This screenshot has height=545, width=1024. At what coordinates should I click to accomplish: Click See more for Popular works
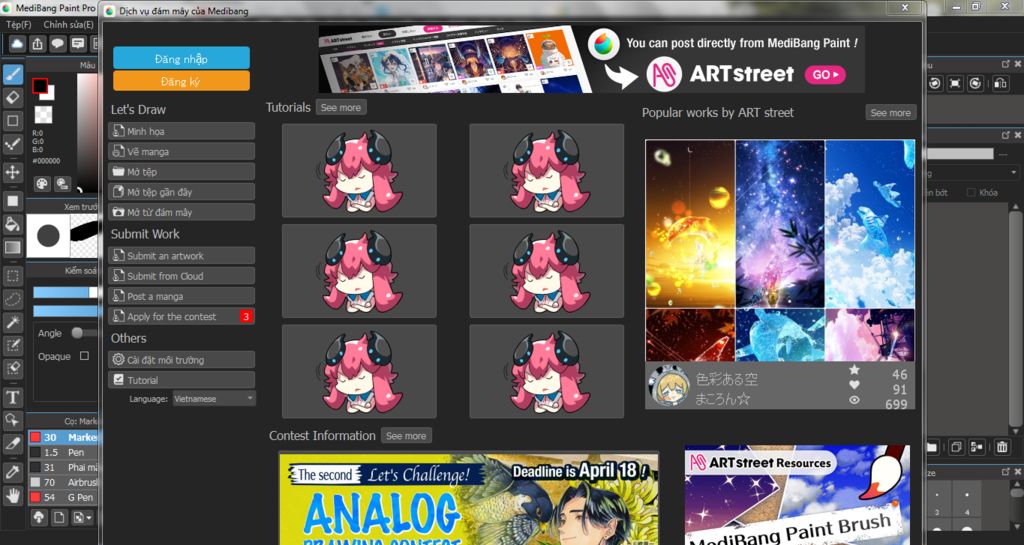click(891, 113)
